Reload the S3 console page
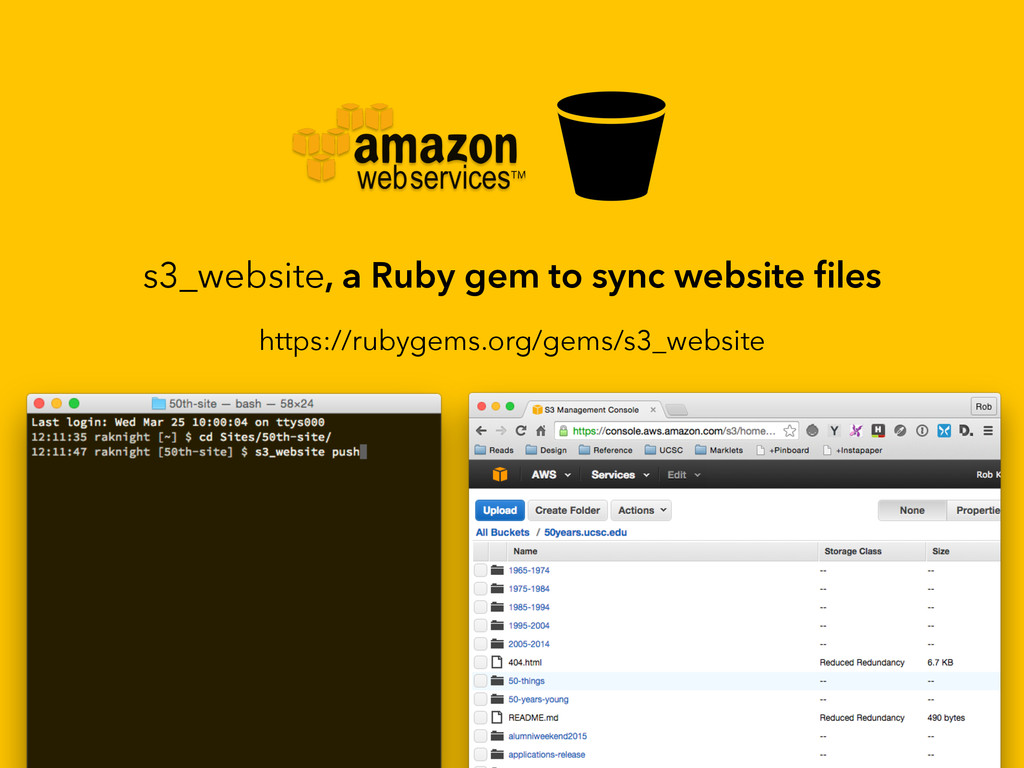 coord(520,431)
